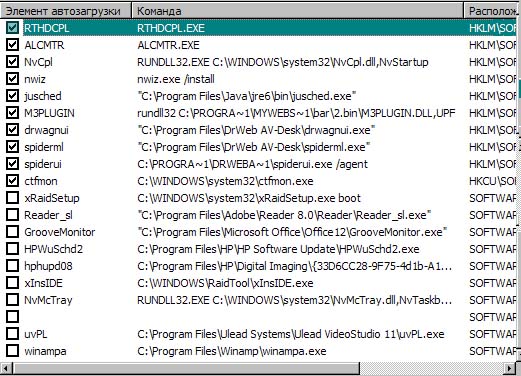This screenshot has width=521, height=376.
Task: Select the Ulead VideoStudio uvPL.exe path
Action: (x=290, y=334)
